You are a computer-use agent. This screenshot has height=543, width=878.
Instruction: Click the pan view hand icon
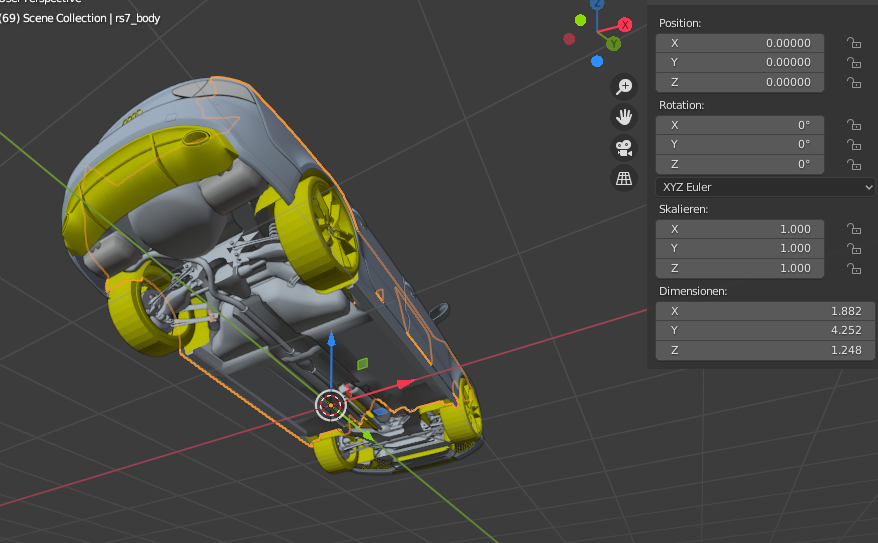[624, 117]
